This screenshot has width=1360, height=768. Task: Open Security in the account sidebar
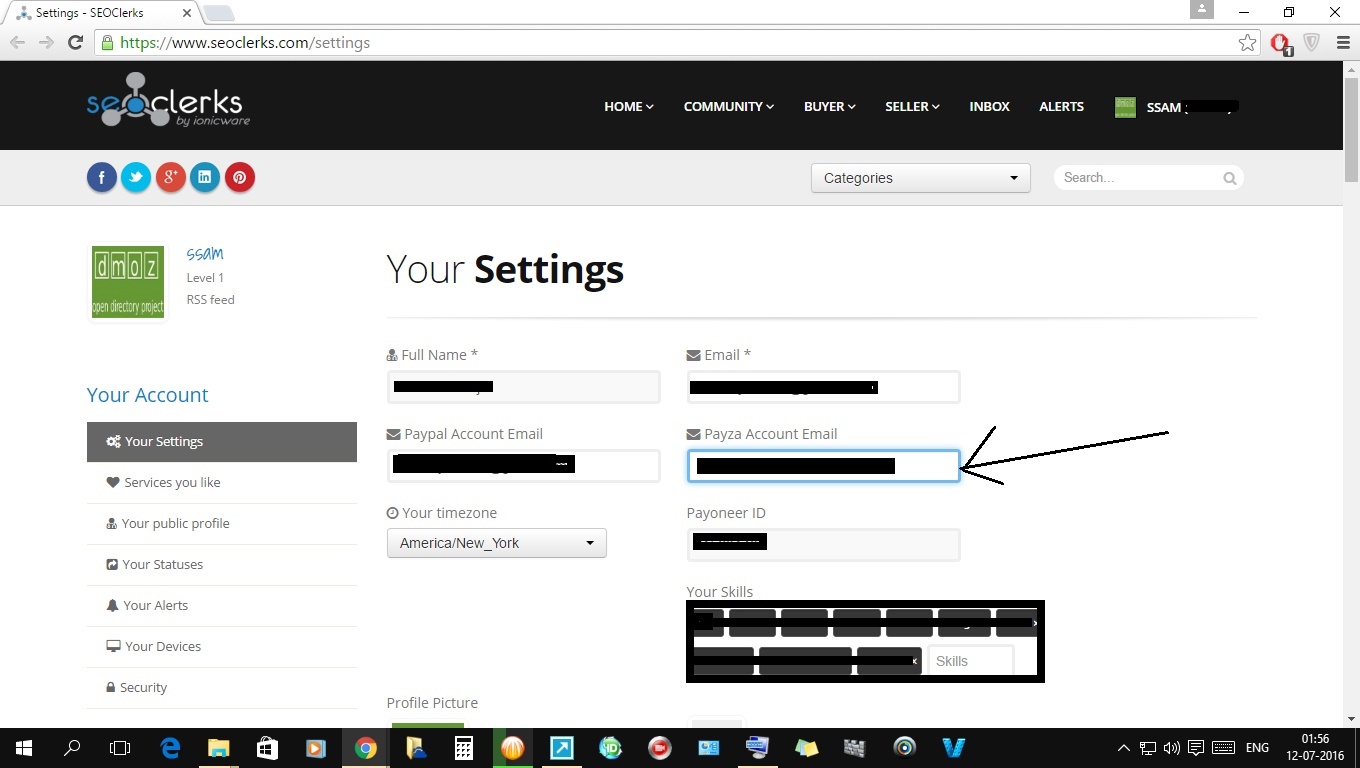[x=222, y=688]
